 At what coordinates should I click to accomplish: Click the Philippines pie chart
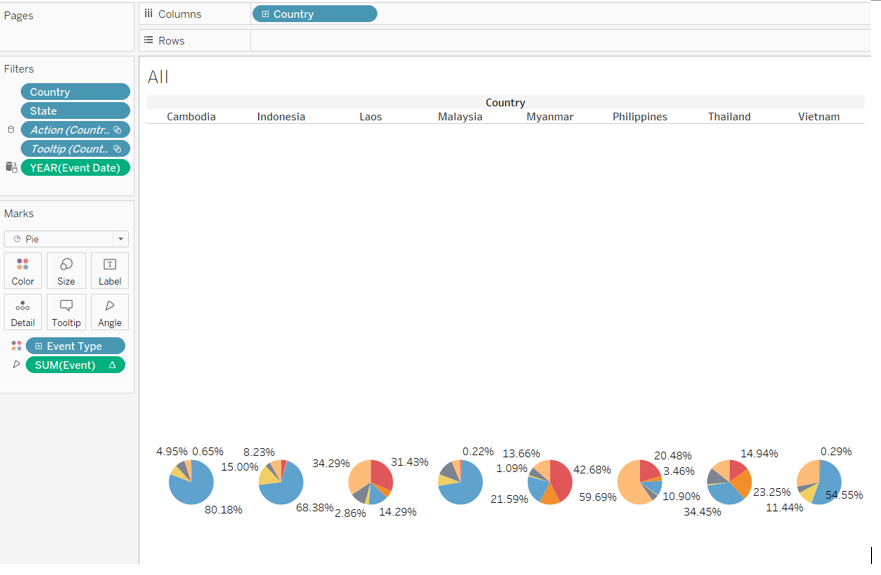[639, 482]
